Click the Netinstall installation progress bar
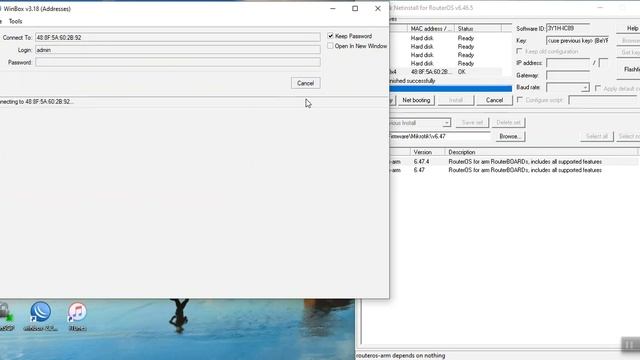 point(451,89)
